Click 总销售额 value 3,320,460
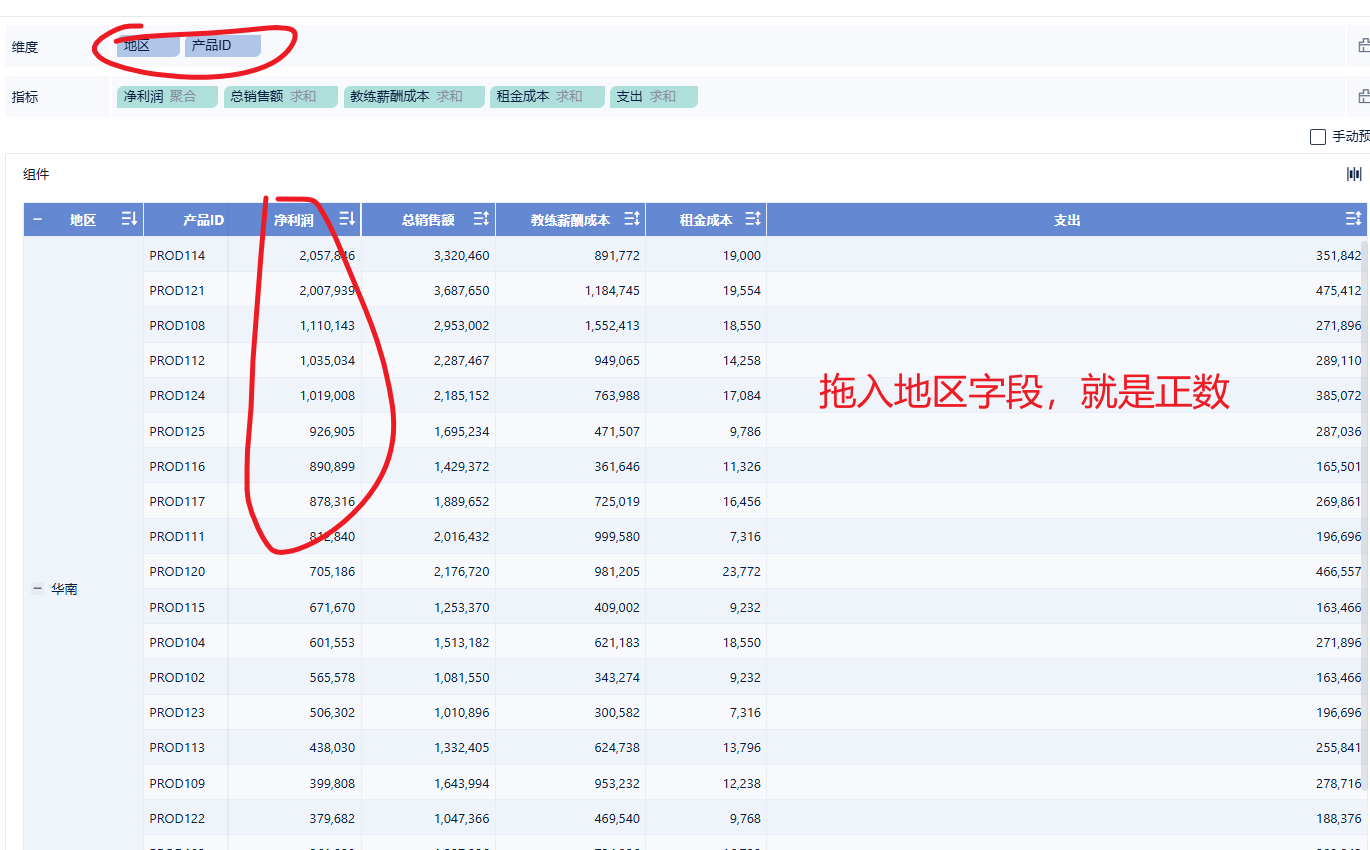 click(462, 255)
